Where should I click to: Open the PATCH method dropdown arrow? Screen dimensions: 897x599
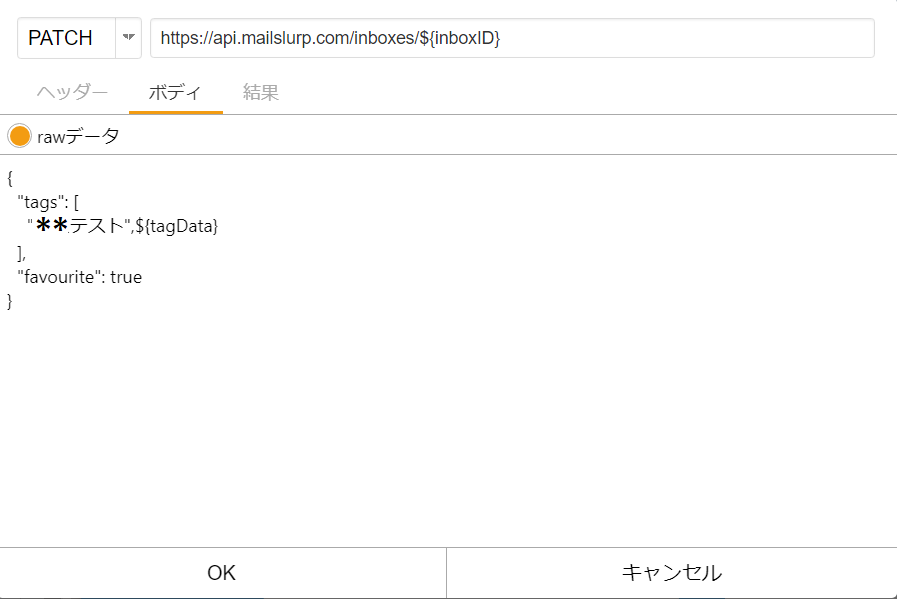click(x=129, y=38)
